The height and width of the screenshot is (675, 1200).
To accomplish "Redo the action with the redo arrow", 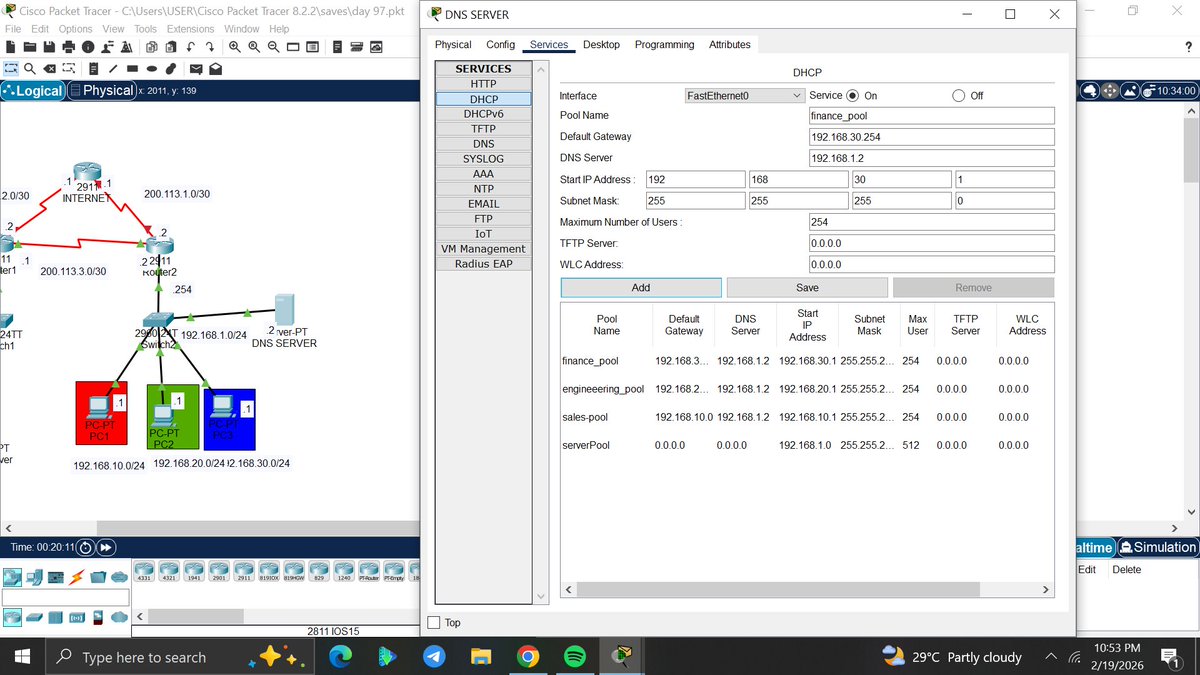I will coord(210,47).
